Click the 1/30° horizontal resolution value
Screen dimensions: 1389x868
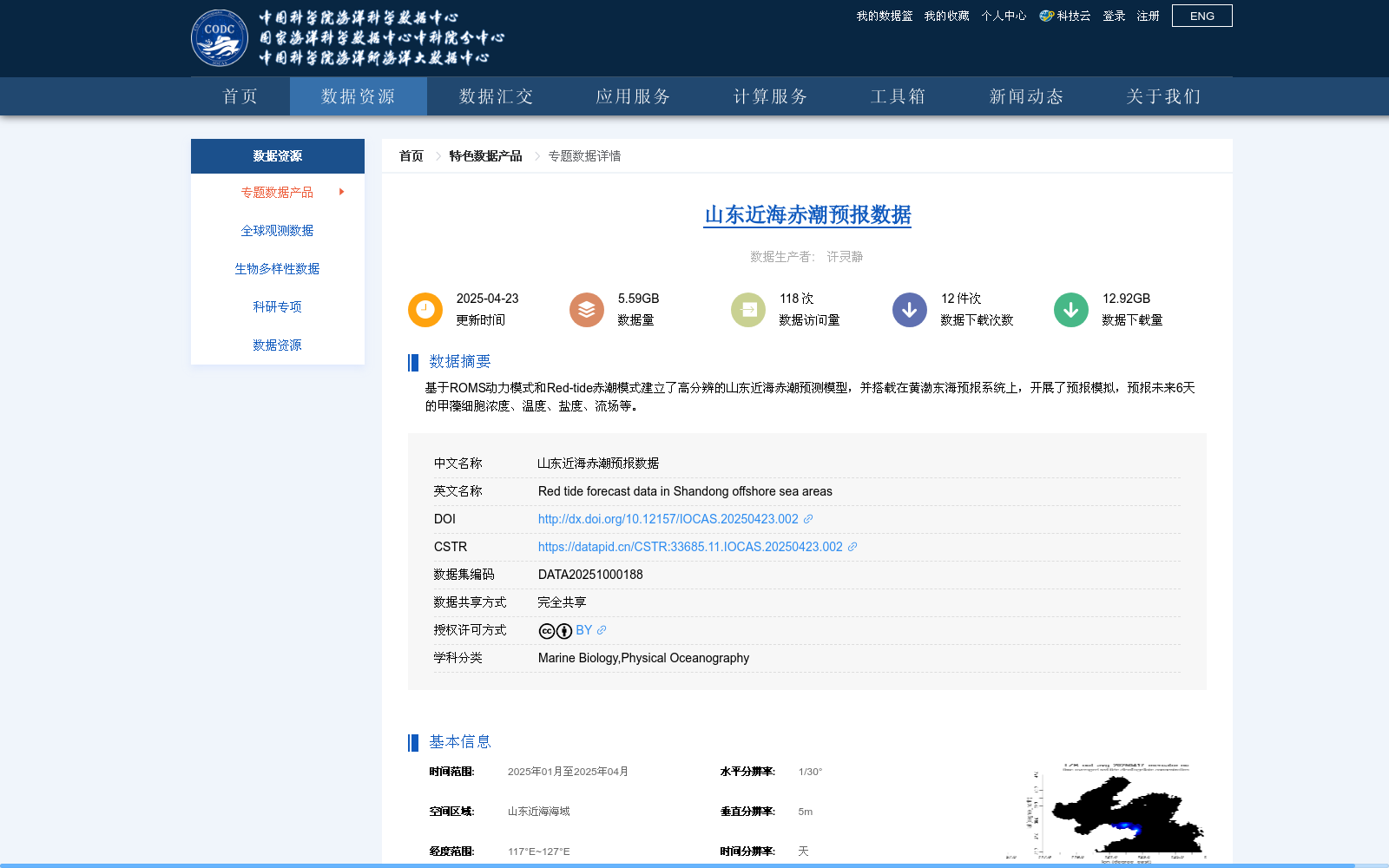coord(810,772)
